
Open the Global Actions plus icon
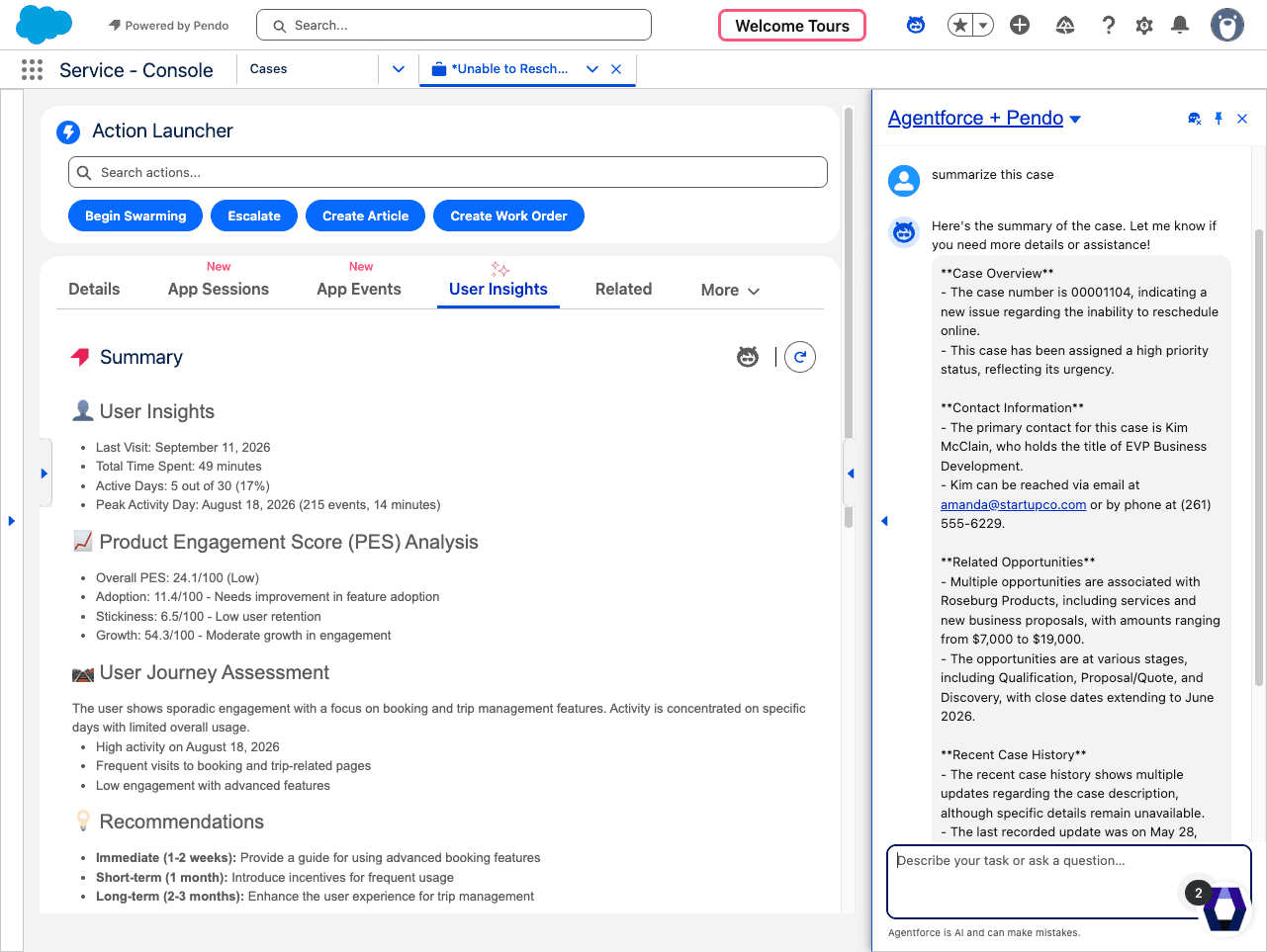pos(1020,25)
